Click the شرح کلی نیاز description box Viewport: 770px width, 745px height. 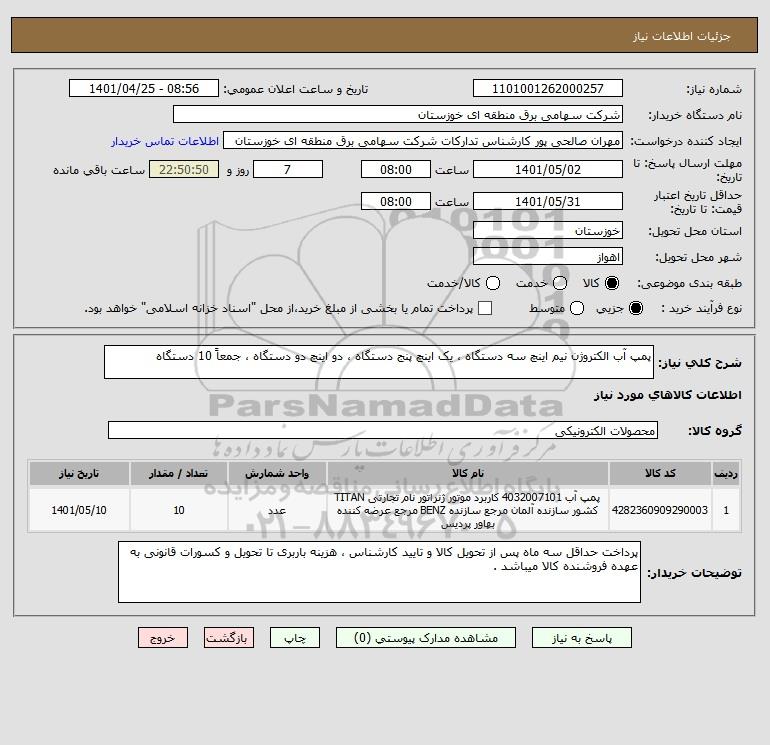pyautogui.click(x=379, y=362)
